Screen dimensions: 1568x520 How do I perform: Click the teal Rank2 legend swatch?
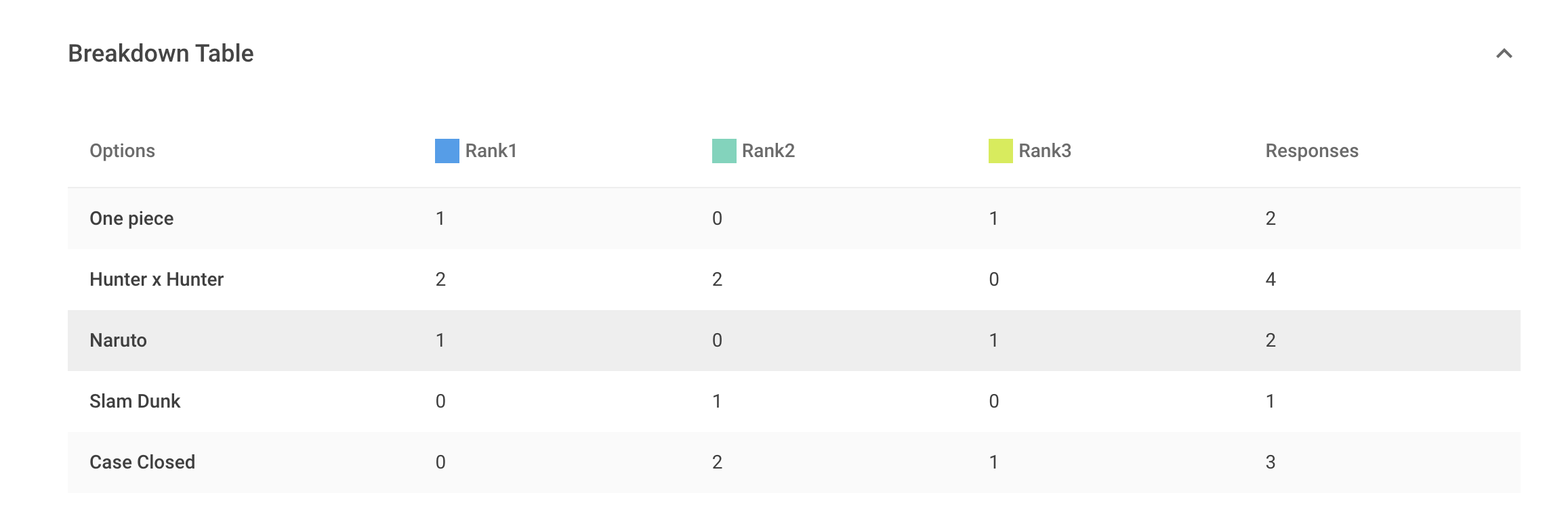point(723,150)
